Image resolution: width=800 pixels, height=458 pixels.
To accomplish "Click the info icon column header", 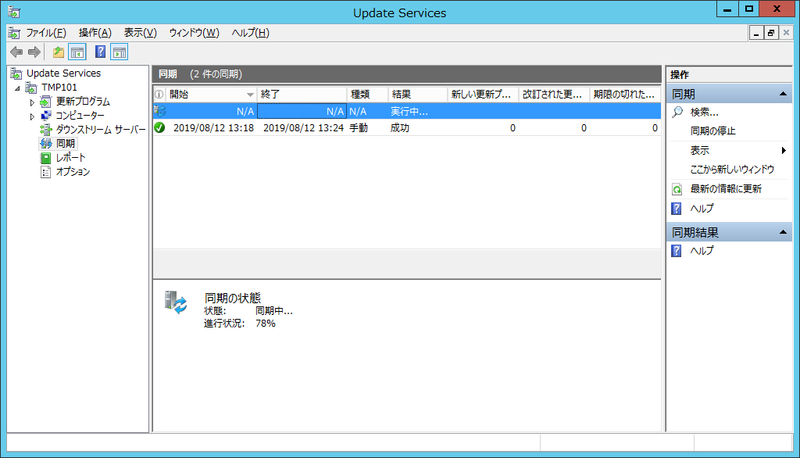I will (159, 94).
